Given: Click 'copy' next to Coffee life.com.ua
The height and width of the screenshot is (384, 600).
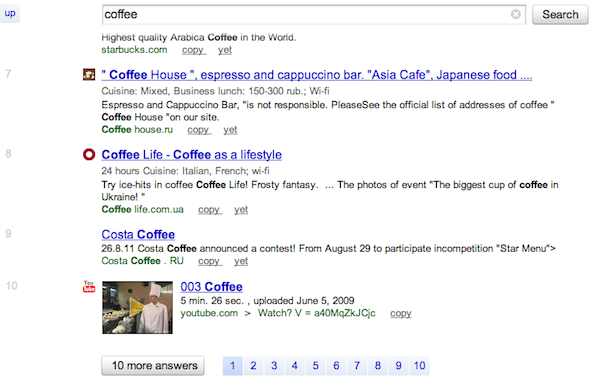Looking at the screenshot, I should (x=210, y=210).
